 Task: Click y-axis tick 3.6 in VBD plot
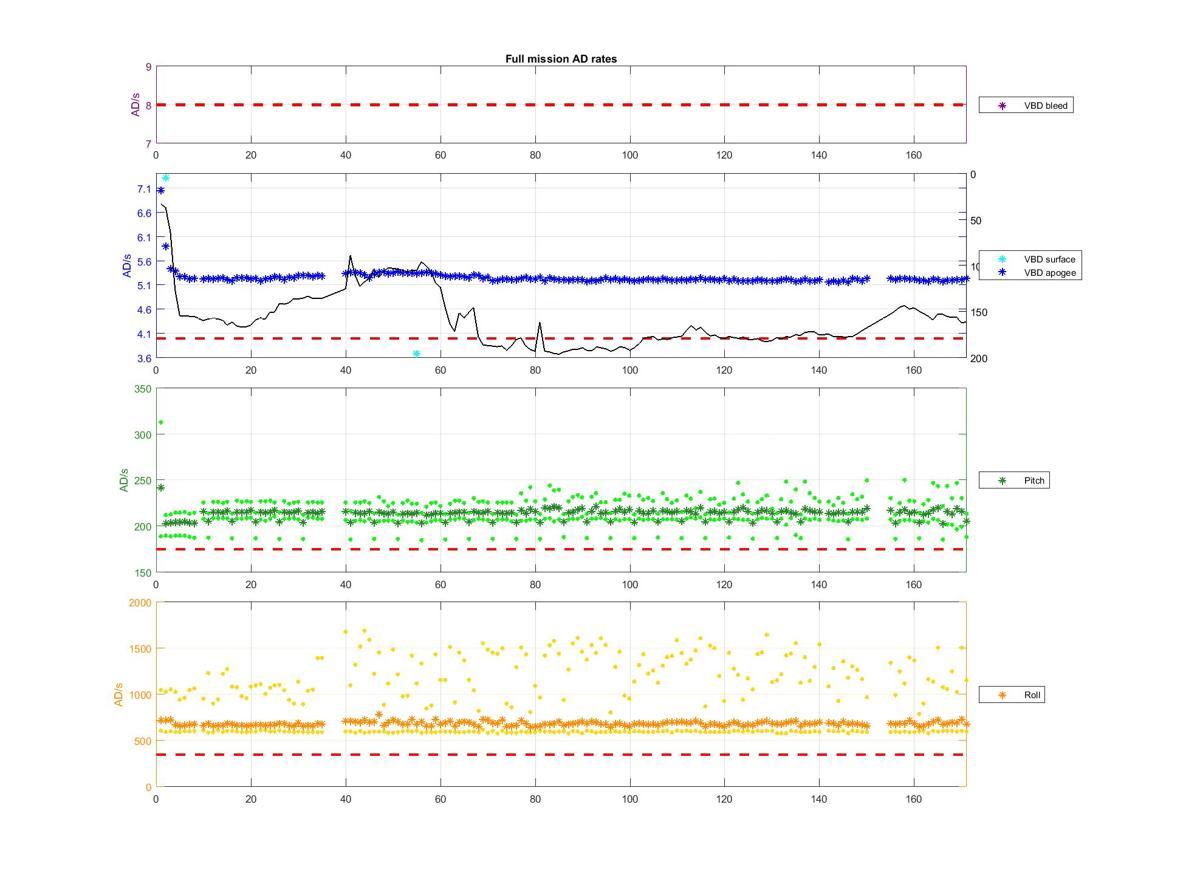click(144, 358)
